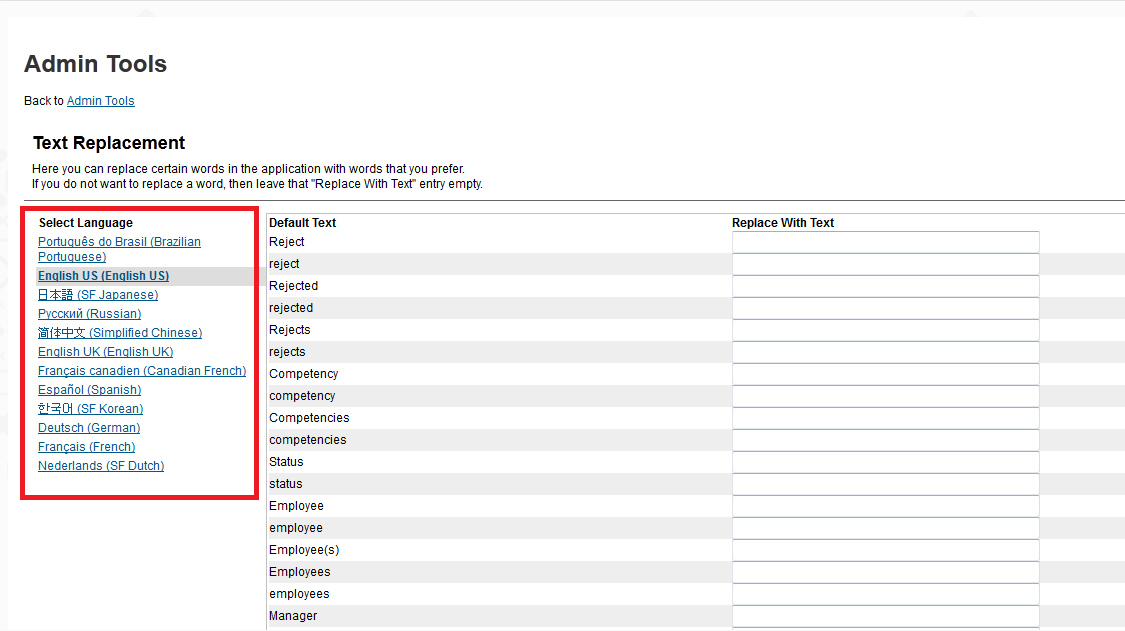
Task: Click the replace input for capitalized "Employees"
Action: point(885,572)
